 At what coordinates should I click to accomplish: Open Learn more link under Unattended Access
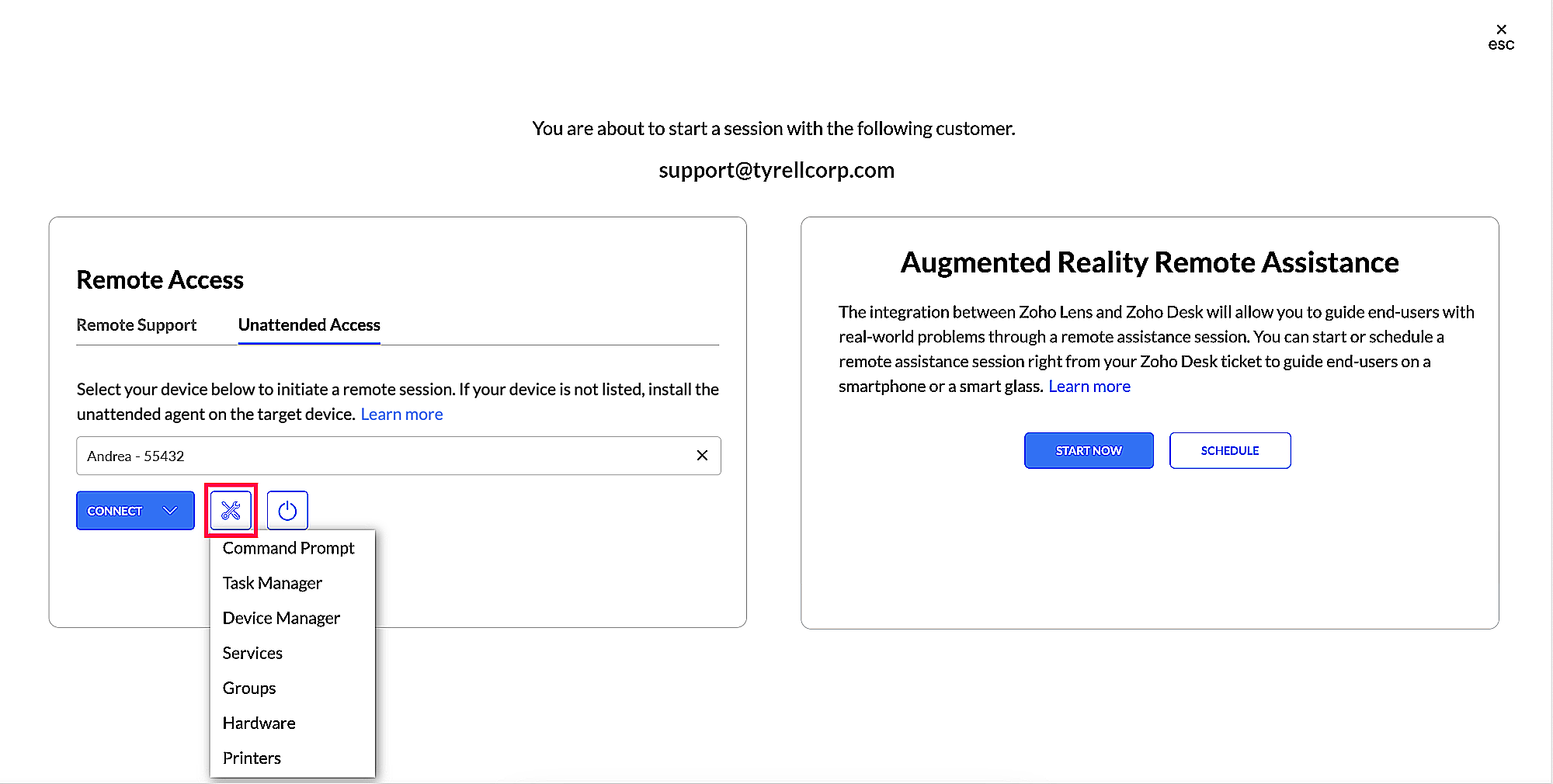(401, 414)
